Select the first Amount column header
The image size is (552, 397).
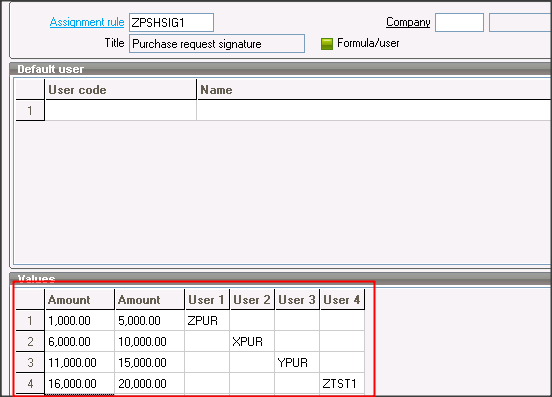(80, 300)
